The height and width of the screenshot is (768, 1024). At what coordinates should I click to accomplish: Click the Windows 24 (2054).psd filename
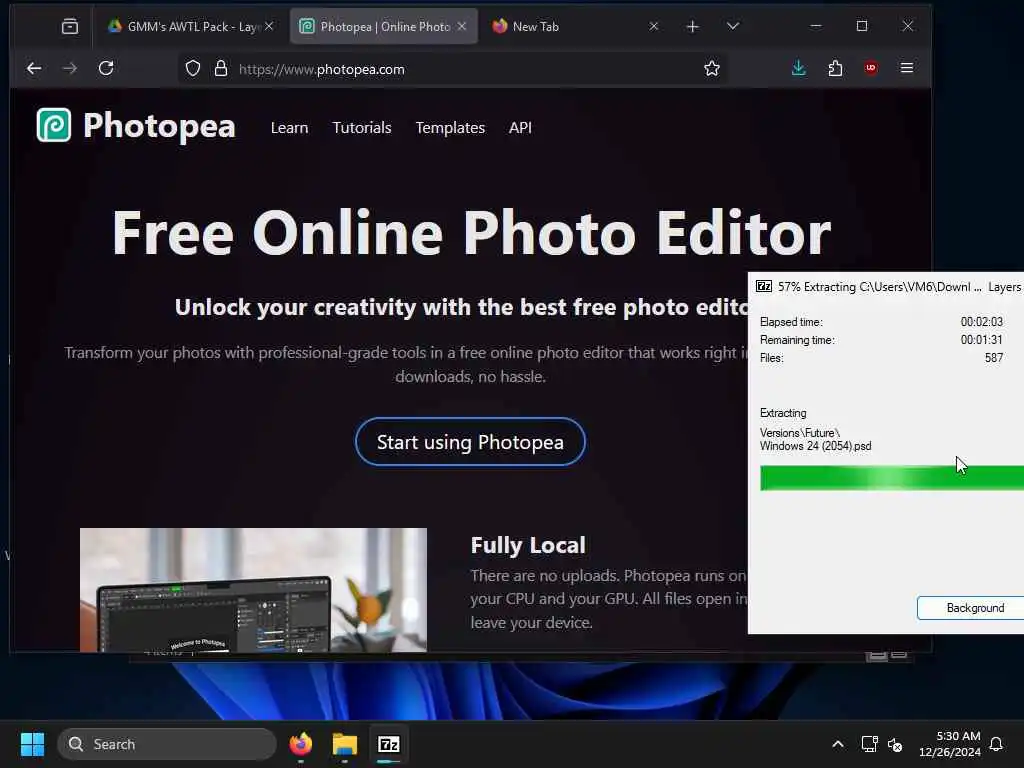pyautogui.click(x=816, y=446)
